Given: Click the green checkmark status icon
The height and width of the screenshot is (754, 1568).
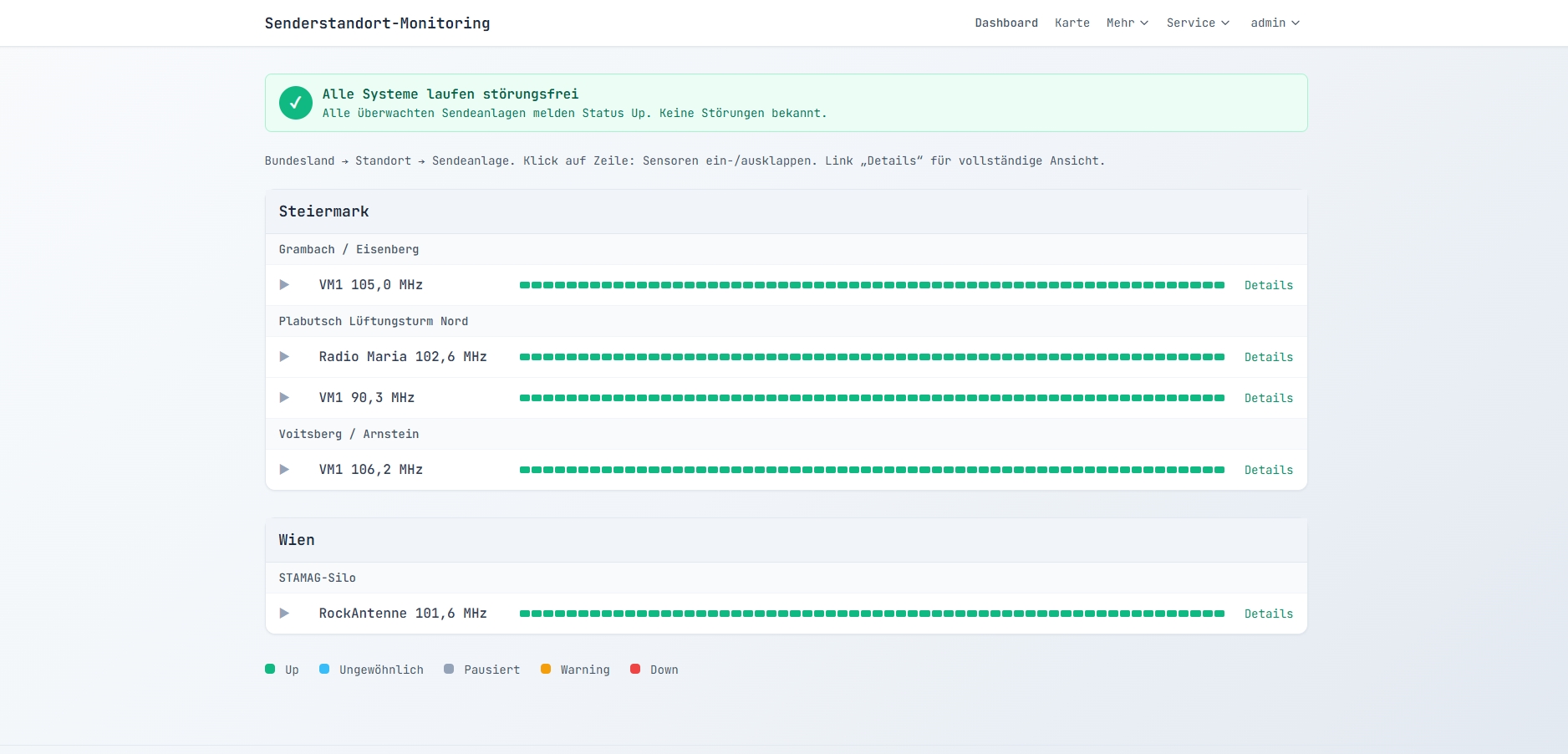Looking at the screenshot, I should click(x=295, y=103).
